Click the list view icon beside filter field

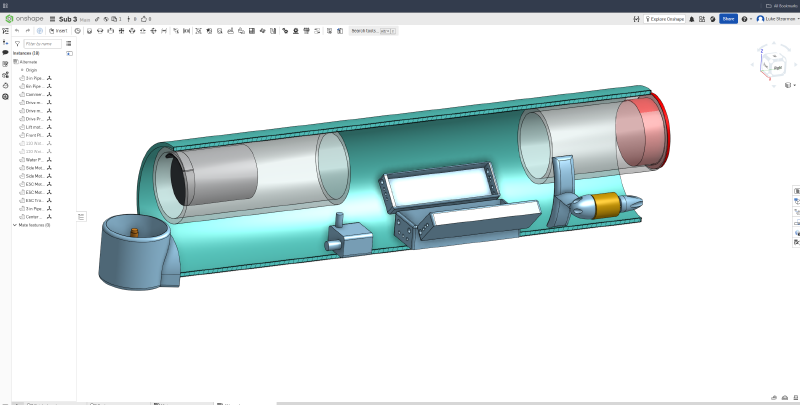[x=69, y=44]
